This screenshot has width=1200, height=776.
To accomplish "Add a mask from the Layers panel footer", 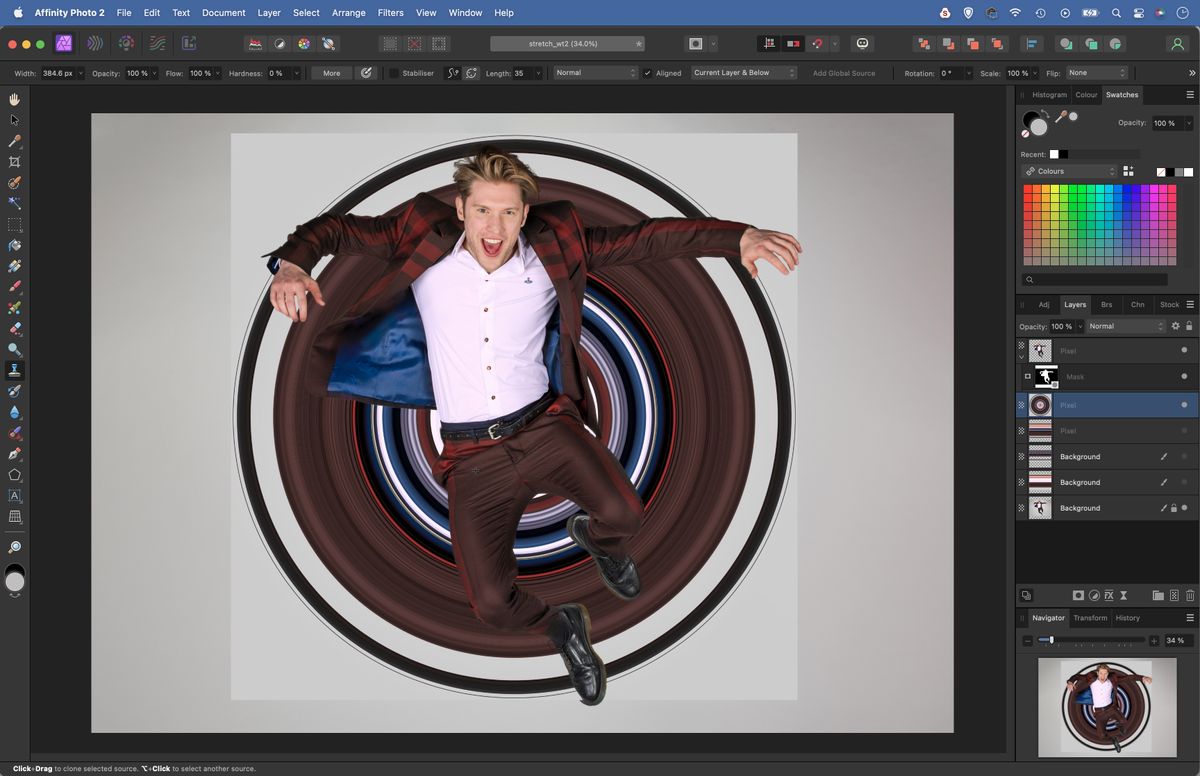I will coord(1080,595).
